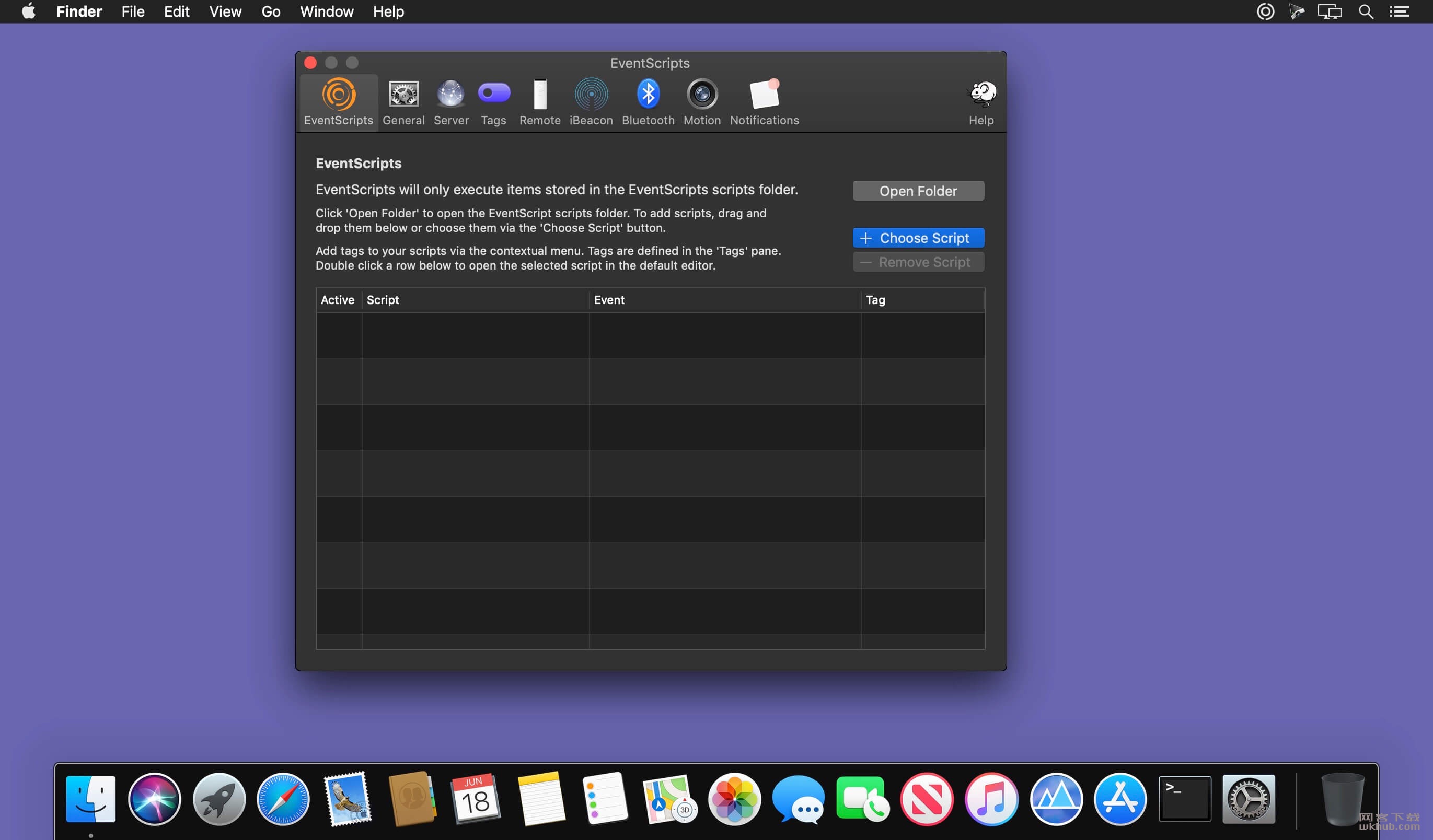Open FaceTime from the Dock
The height and width of the screenshot is (840, 1433).
863,799
